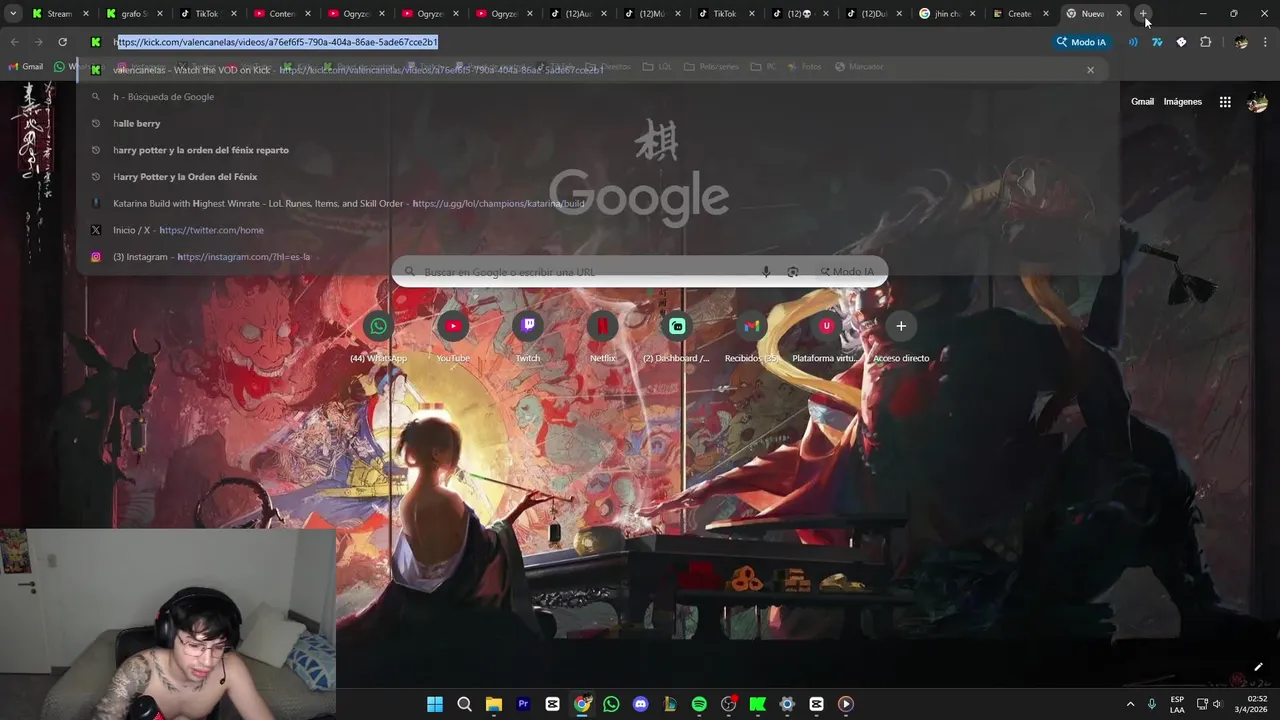Click the Modo IA button in toolbar
Image resolution: width=1280 pixels, height=720 pixels.
(1081, 42)
